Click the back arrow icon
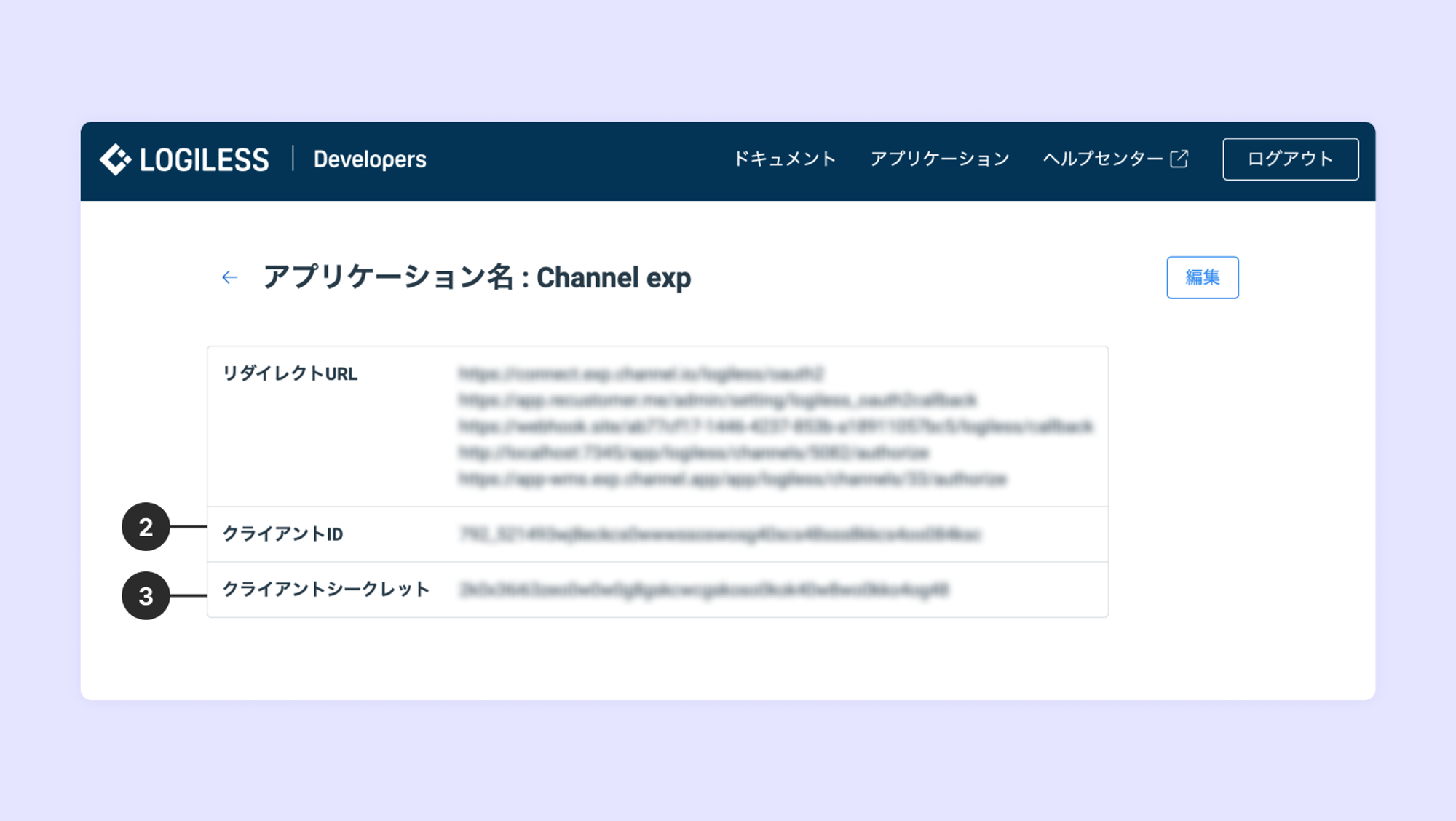This screenshot has height=821, width=1456. click(230, 277)
